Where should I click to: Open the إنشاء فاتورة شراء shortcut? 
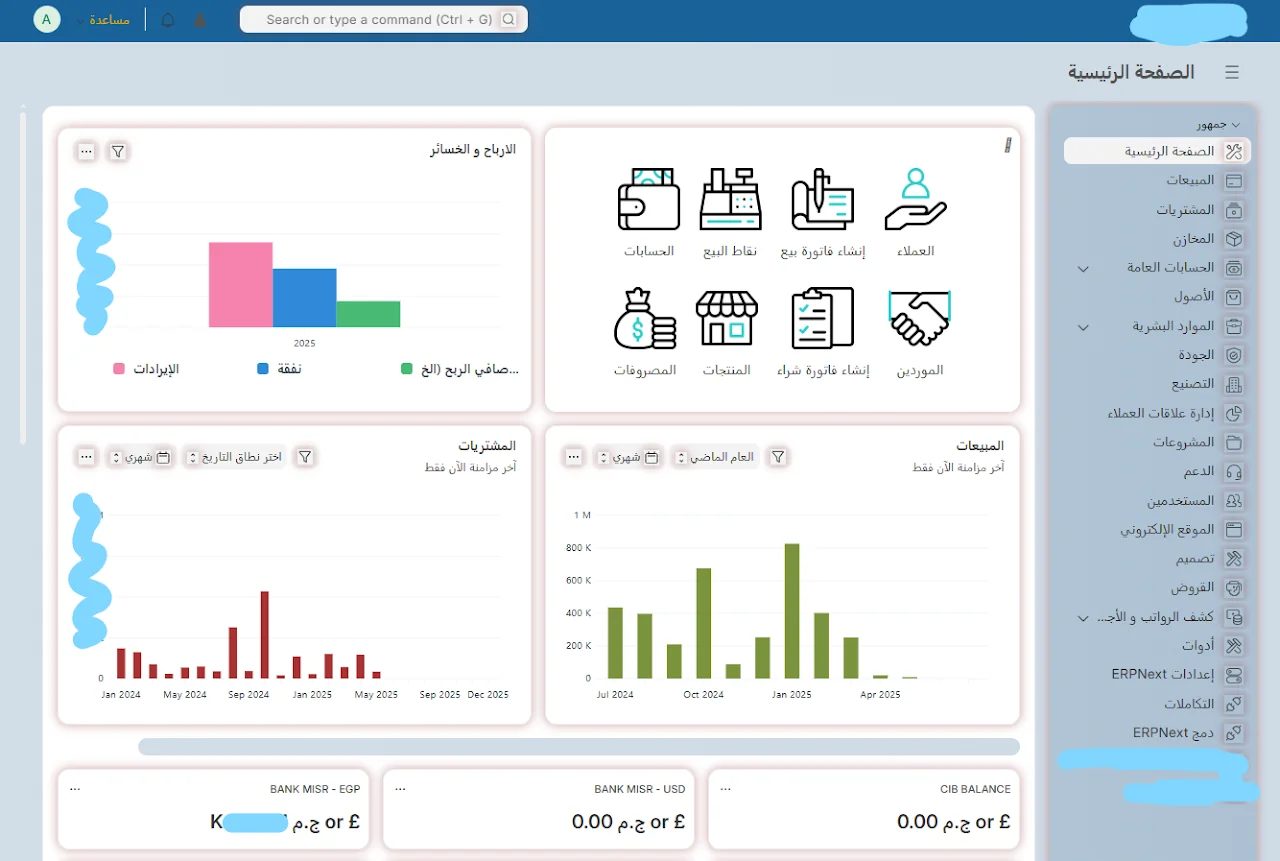pos(823,333)
